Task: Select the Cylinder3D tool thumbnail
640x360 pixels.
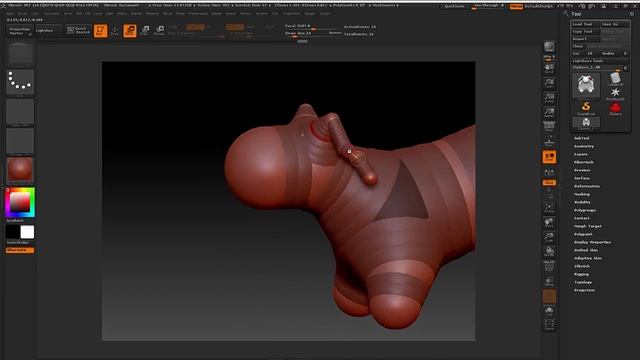Action: coord(615,79)
